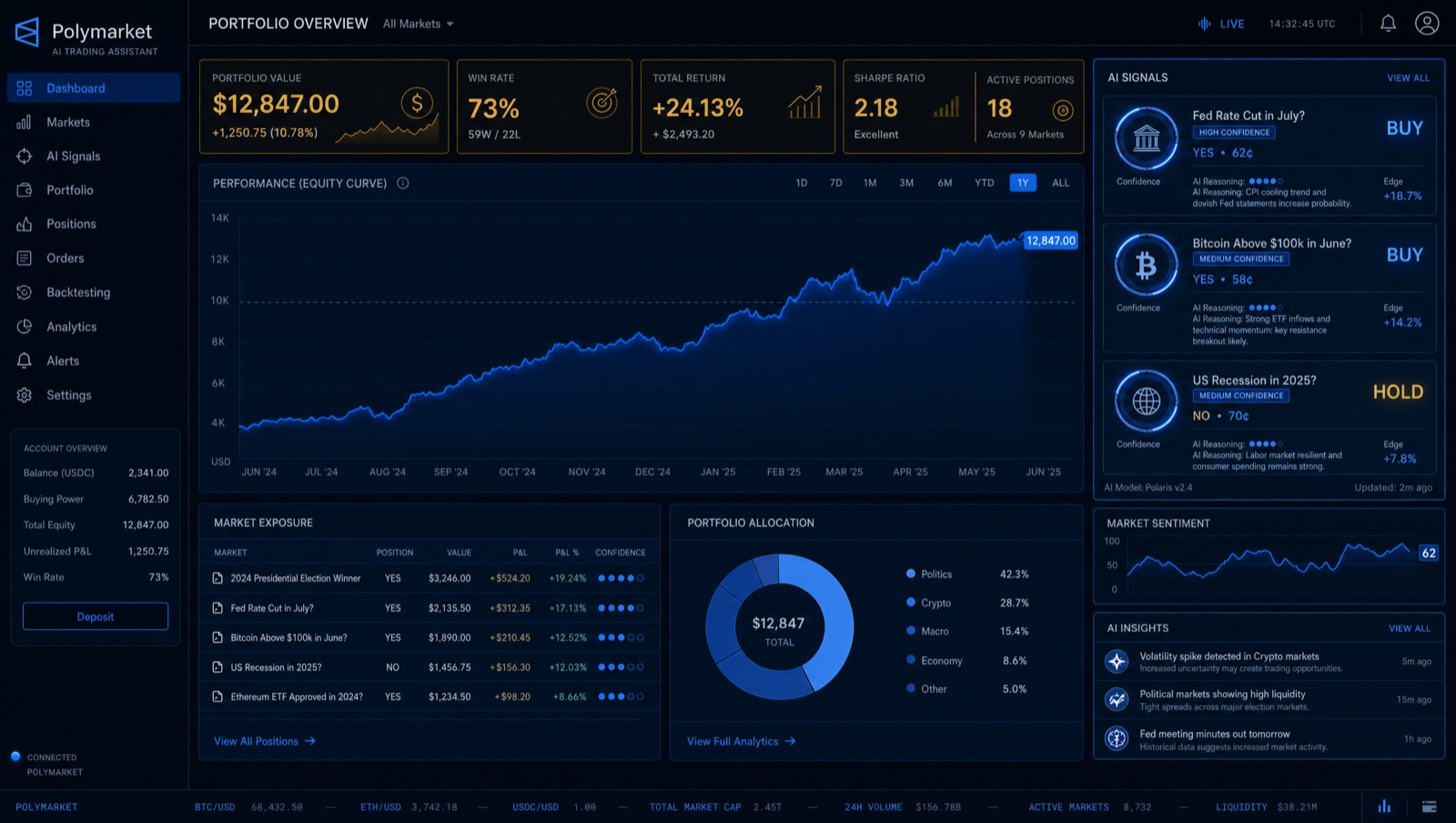Click BUY on Fed Rate Cut signal
The image size is (1456, 823).
tap(1404, 128)
